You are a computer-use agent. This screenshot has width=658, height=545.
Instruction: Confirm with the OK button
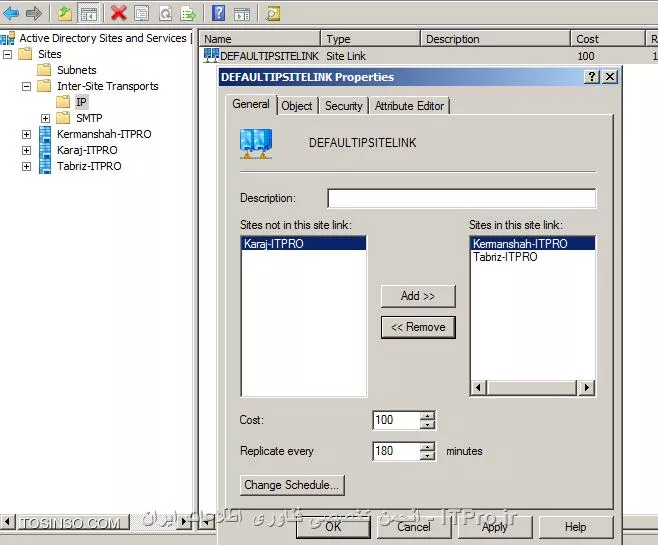point(333,527)
